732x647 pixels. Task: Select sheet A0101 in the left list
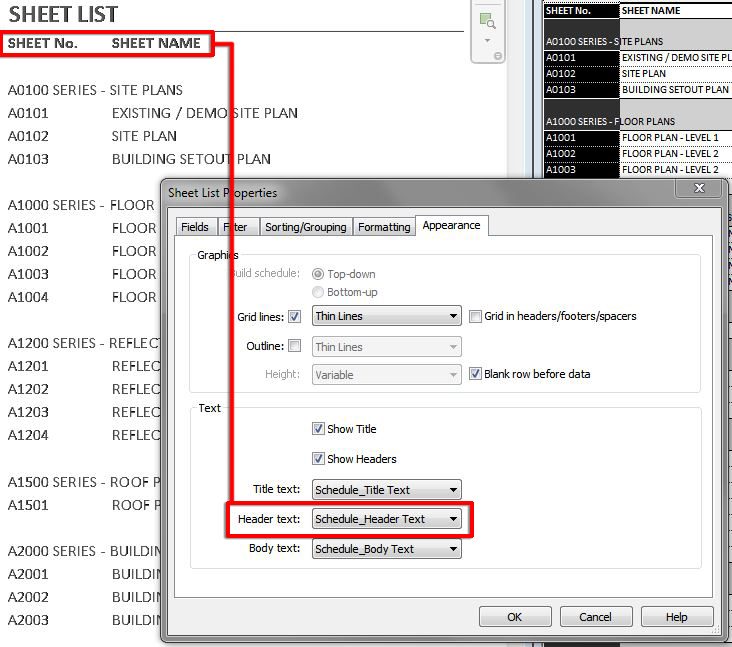tap(28, 113)
